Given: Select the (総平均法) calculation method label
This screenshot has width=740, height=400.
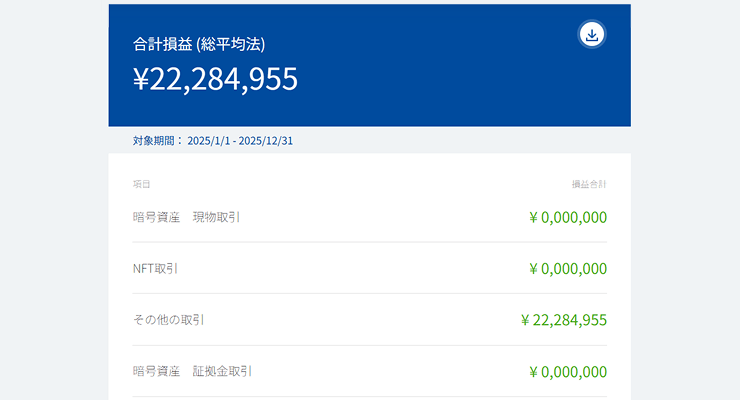Looking at the screenshot, I should 231,44.
